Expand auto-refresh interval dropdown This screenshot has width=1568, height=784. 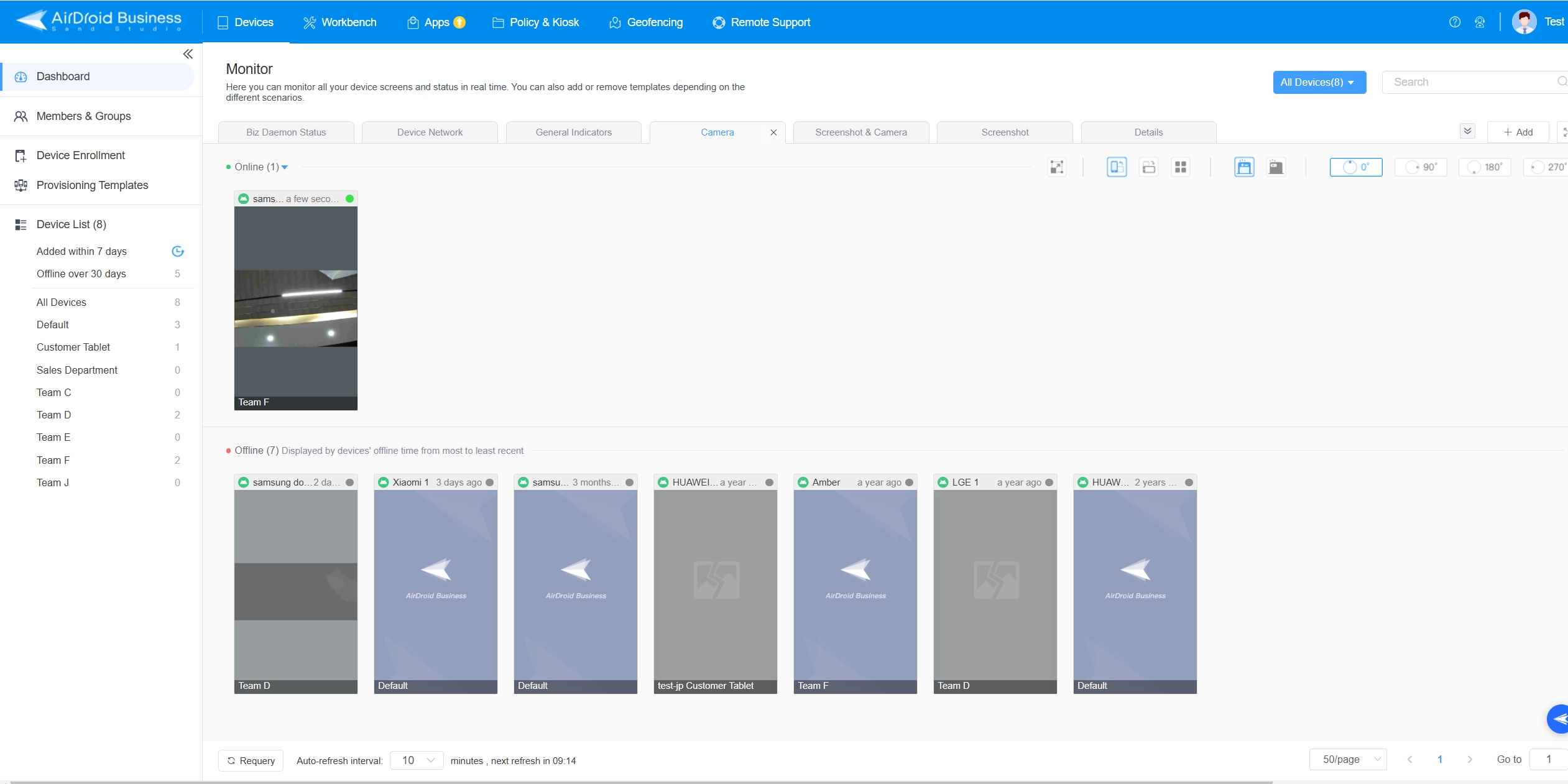417,760
